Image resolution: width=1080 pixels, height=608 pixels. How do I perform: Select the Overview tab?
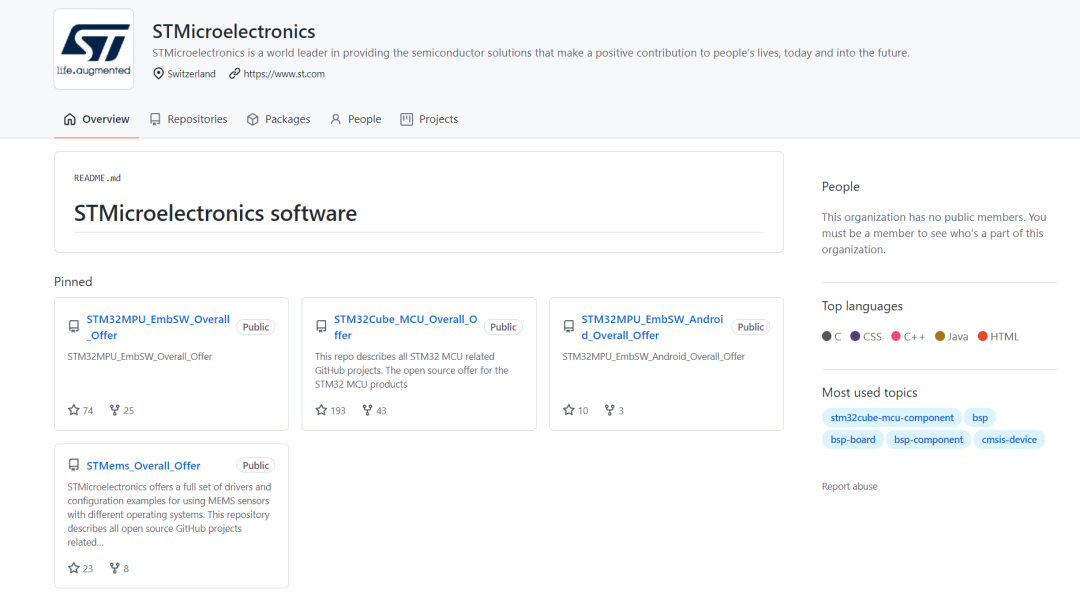(96, 119)
